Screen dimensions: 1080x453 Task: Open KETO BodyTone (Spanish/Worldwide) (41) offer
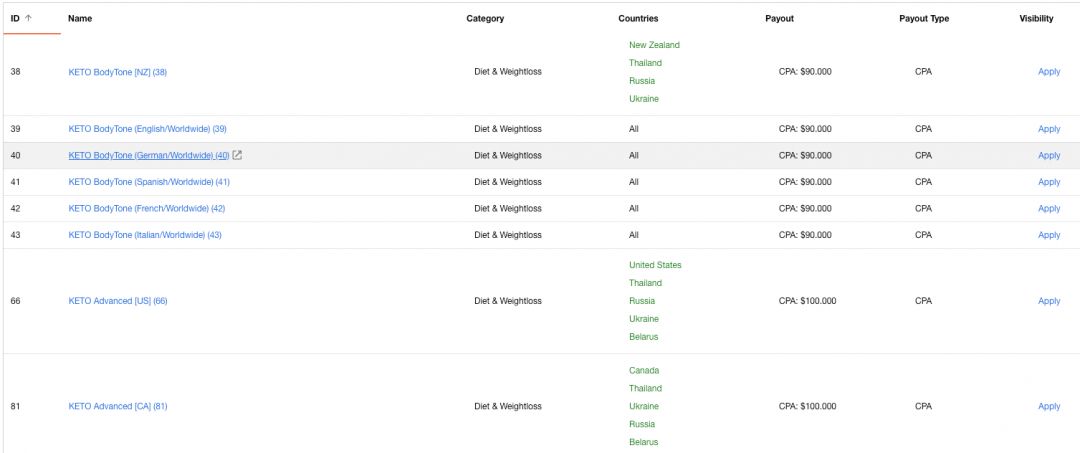[148, 182]
